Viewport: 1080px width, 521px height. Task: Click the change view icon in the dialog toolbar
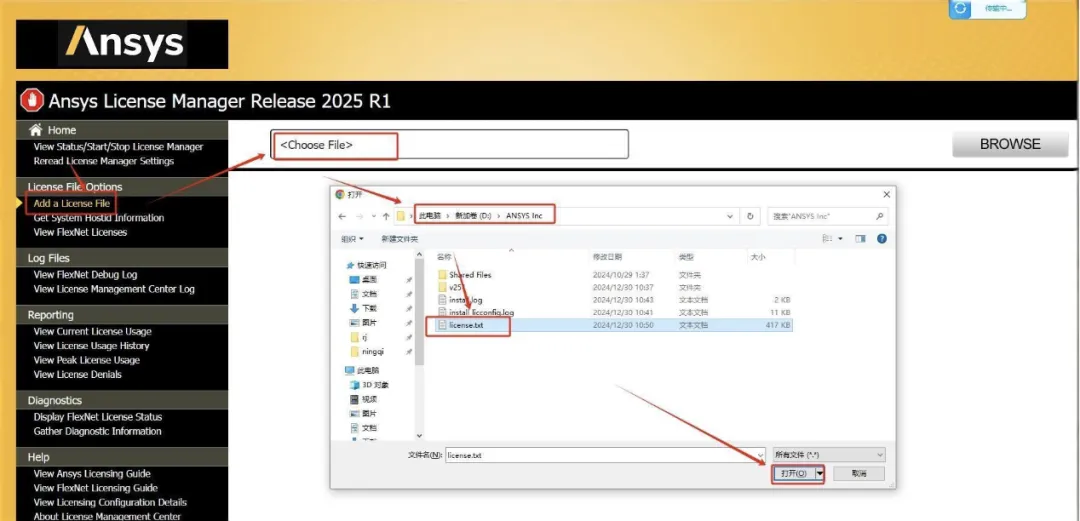click(x=828, y=238)
